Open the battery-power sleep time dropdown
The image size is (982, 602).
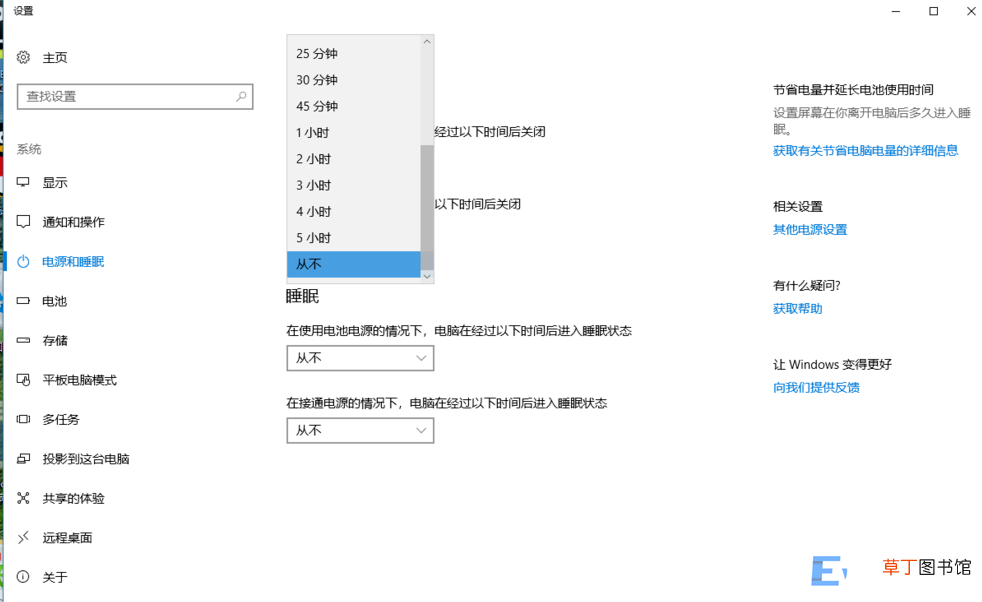point(360,358)
